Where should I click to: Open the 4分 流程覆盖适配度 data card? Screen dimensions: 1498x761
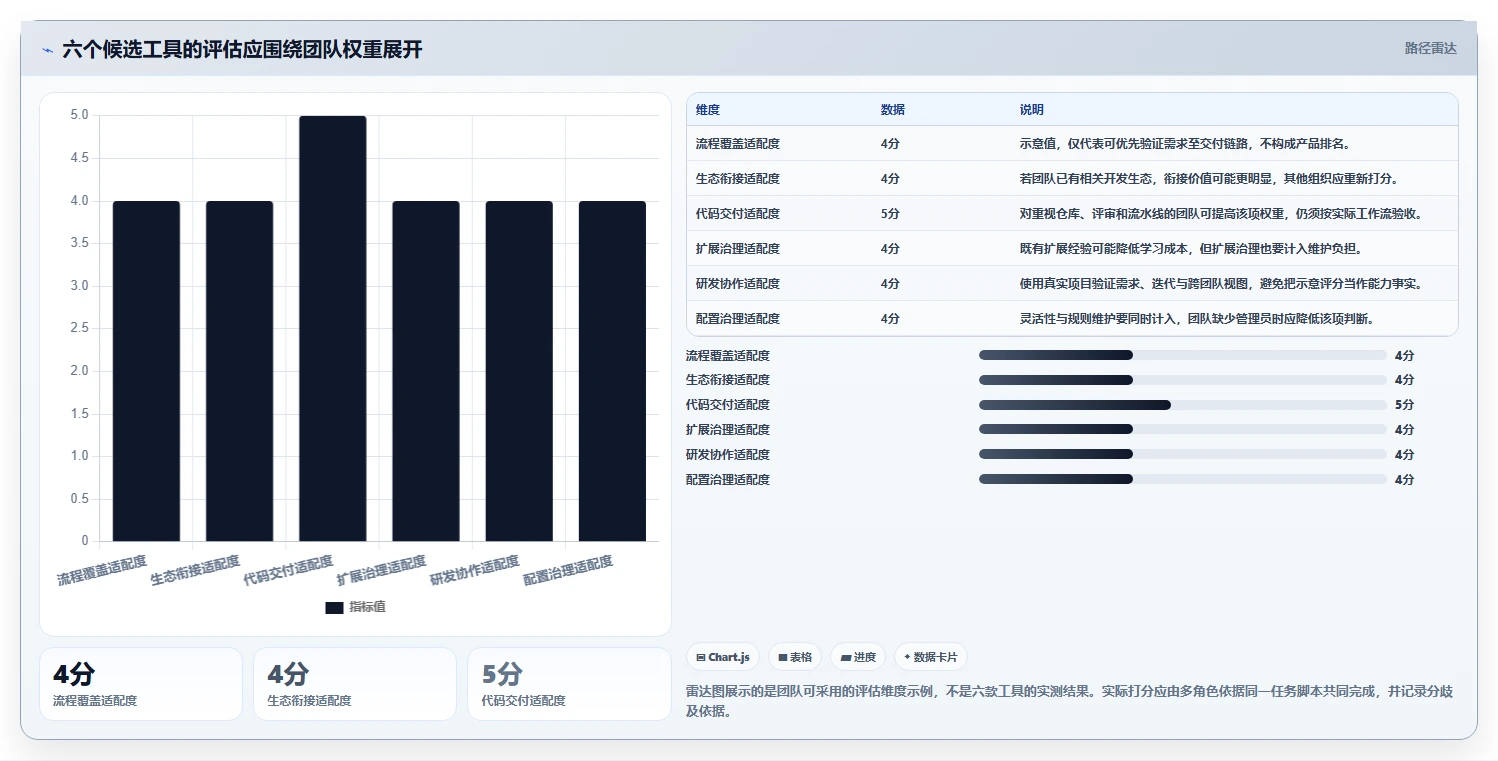tap(141, 684)
